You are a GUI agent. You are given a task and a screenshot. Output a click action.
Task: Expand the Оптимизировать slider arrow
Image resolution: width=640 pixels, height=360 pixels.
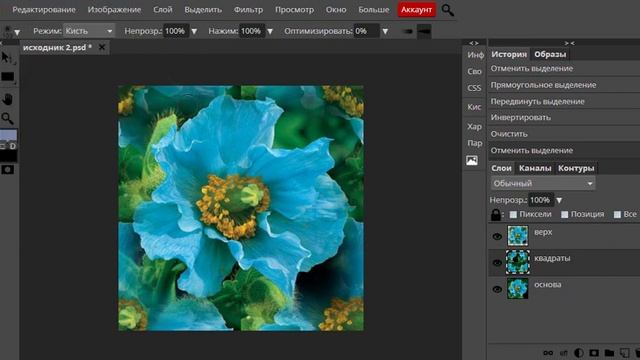click(x=385, y=31)
